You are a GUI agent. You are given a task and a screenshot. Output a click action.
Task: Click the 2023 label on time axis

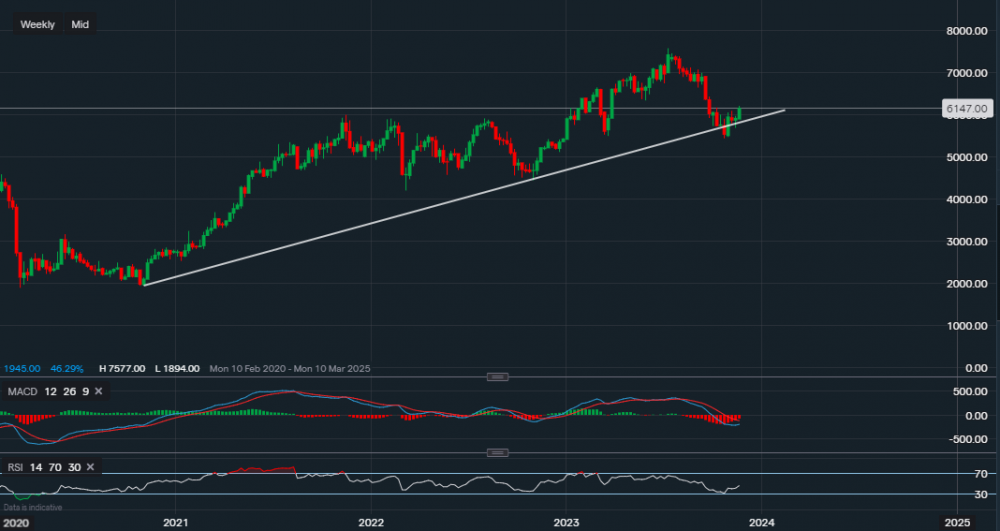pyautogui.click(x=566, y=522)
